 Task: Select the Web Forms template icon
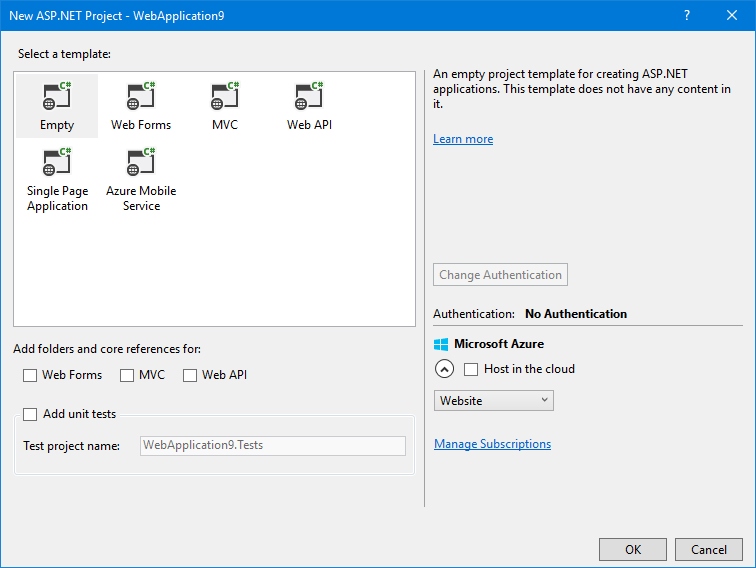(141, 95)
